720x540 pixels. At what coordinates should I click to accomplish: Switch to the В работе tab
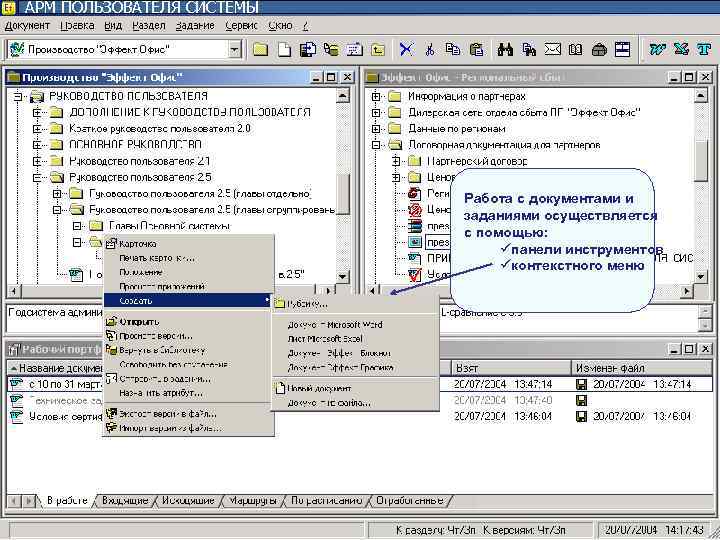(67, 501)
